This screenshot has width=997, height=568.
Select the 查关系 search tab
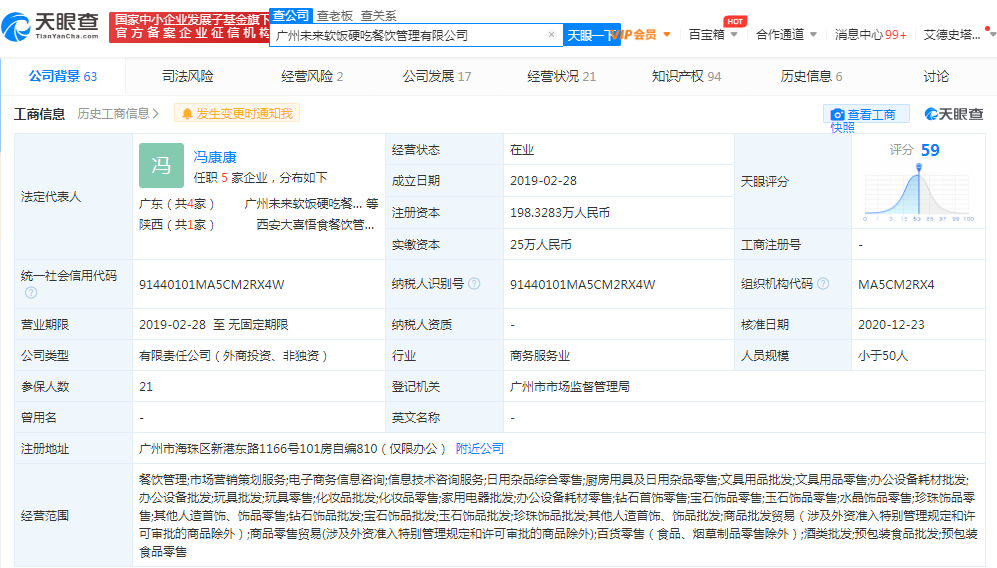click(x=378, y=16)
